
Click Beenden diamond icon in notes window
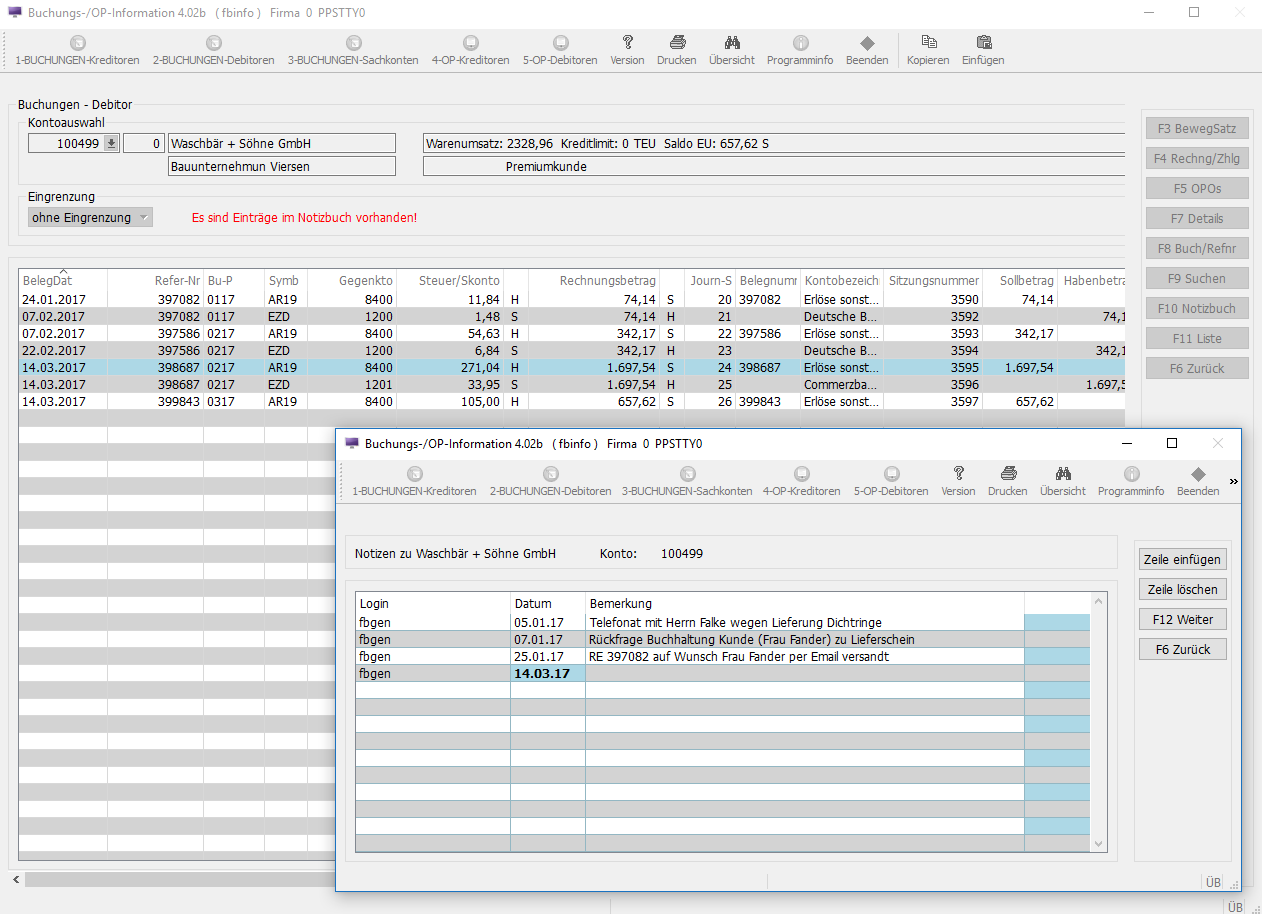[1198, 474]
